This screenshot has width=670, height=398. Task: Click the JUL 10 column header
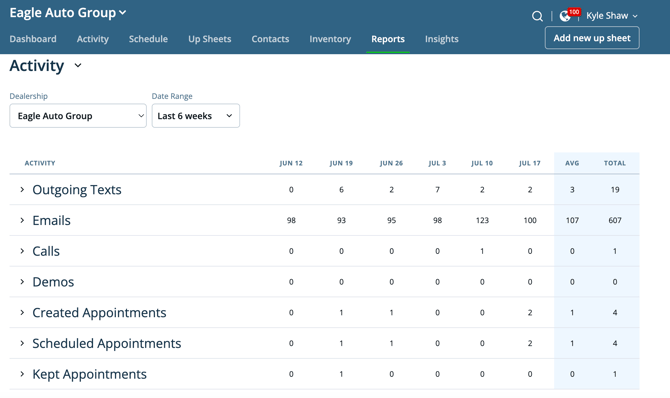(x=482, y=163)
